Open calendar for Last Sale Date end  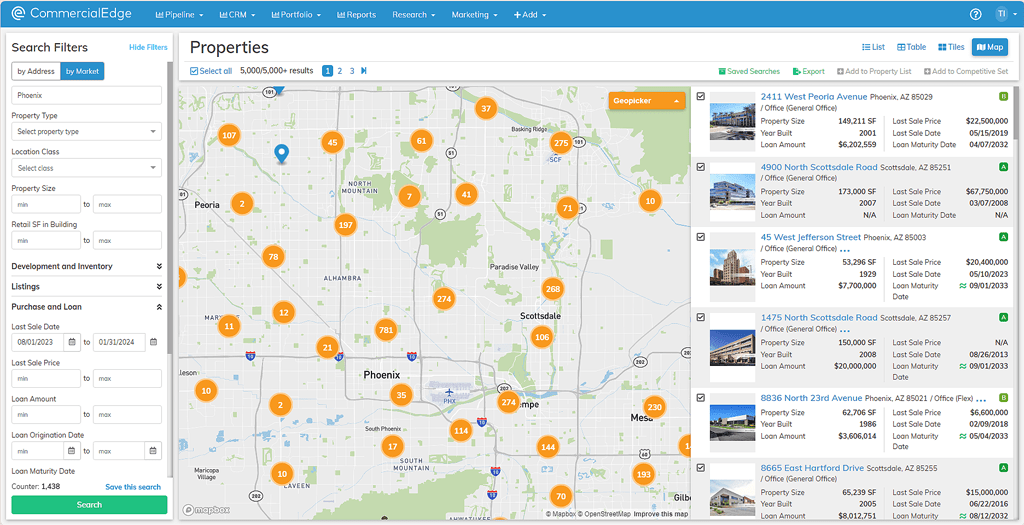click(153, 342)
